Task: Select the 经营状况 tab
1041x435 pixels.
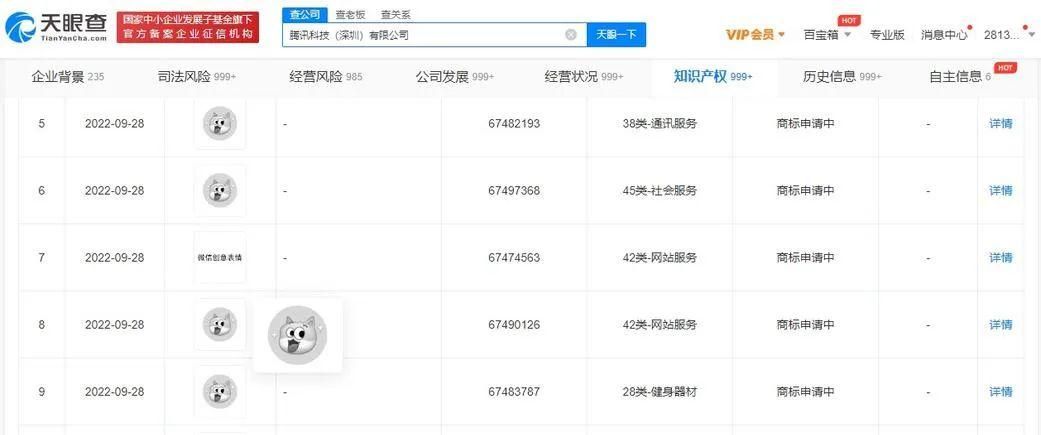Action: point(584,77)
